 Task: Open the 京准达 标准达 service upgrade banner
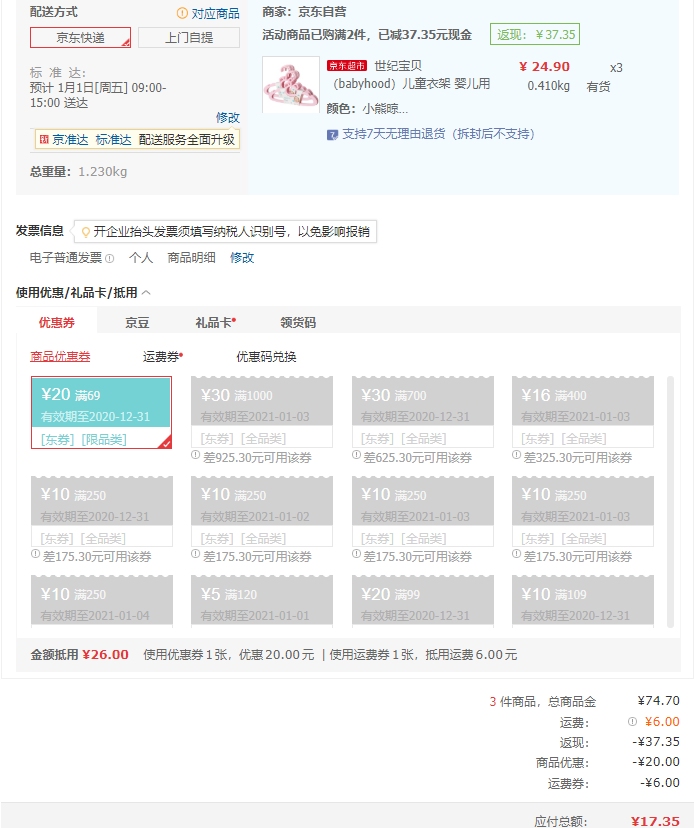point(137,139)
